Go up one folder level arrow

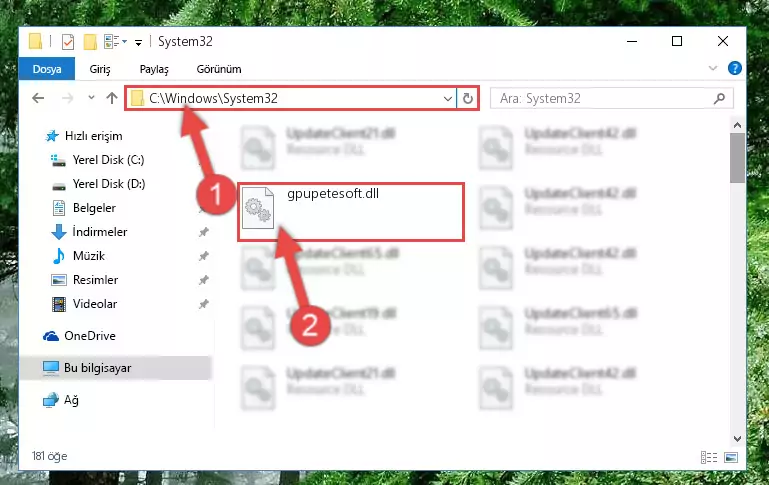coord(112,98)
